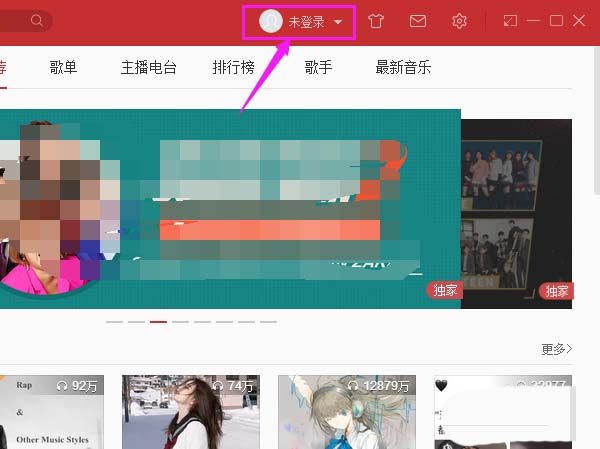Click the 12879万 play count
This screenshot has width=600, height=449.
tap(378, 386)
